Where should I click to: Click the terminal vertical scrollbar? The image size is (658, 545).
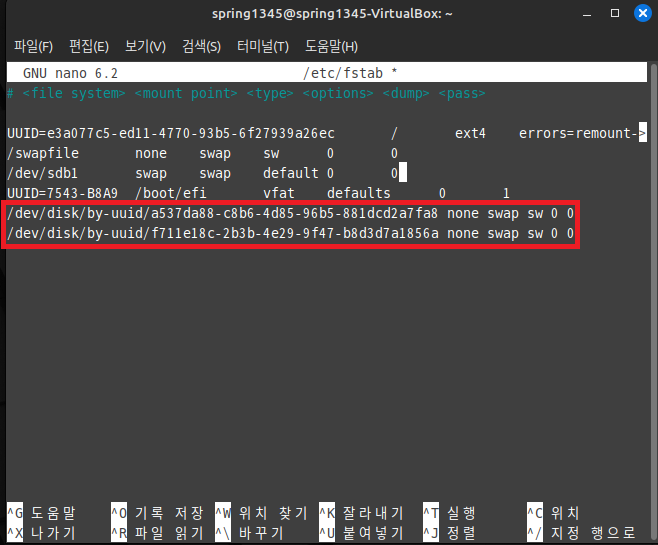(x=654, y=302)
